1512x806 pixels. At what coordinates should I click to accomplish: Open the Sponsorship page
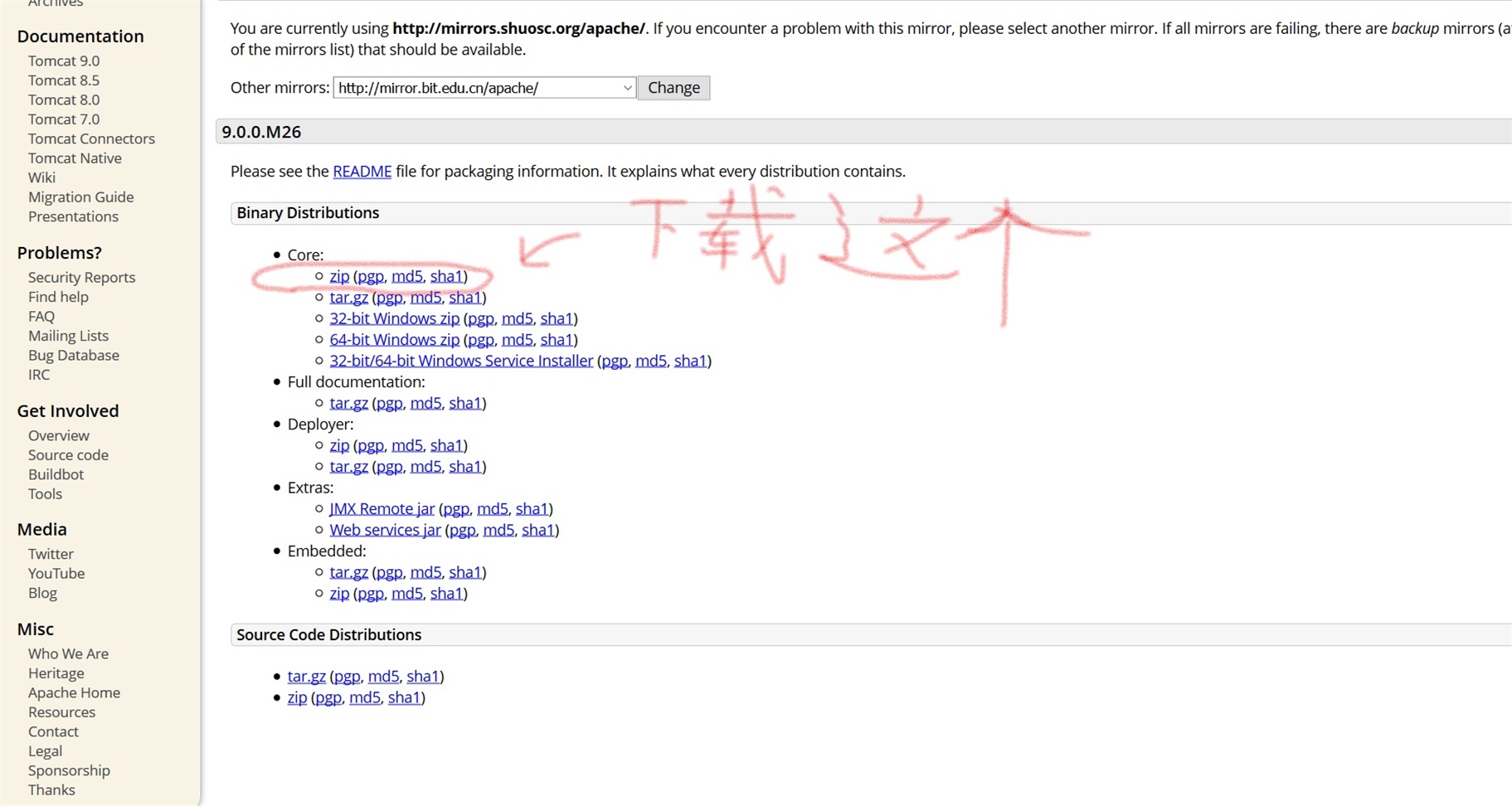point(69,771)
